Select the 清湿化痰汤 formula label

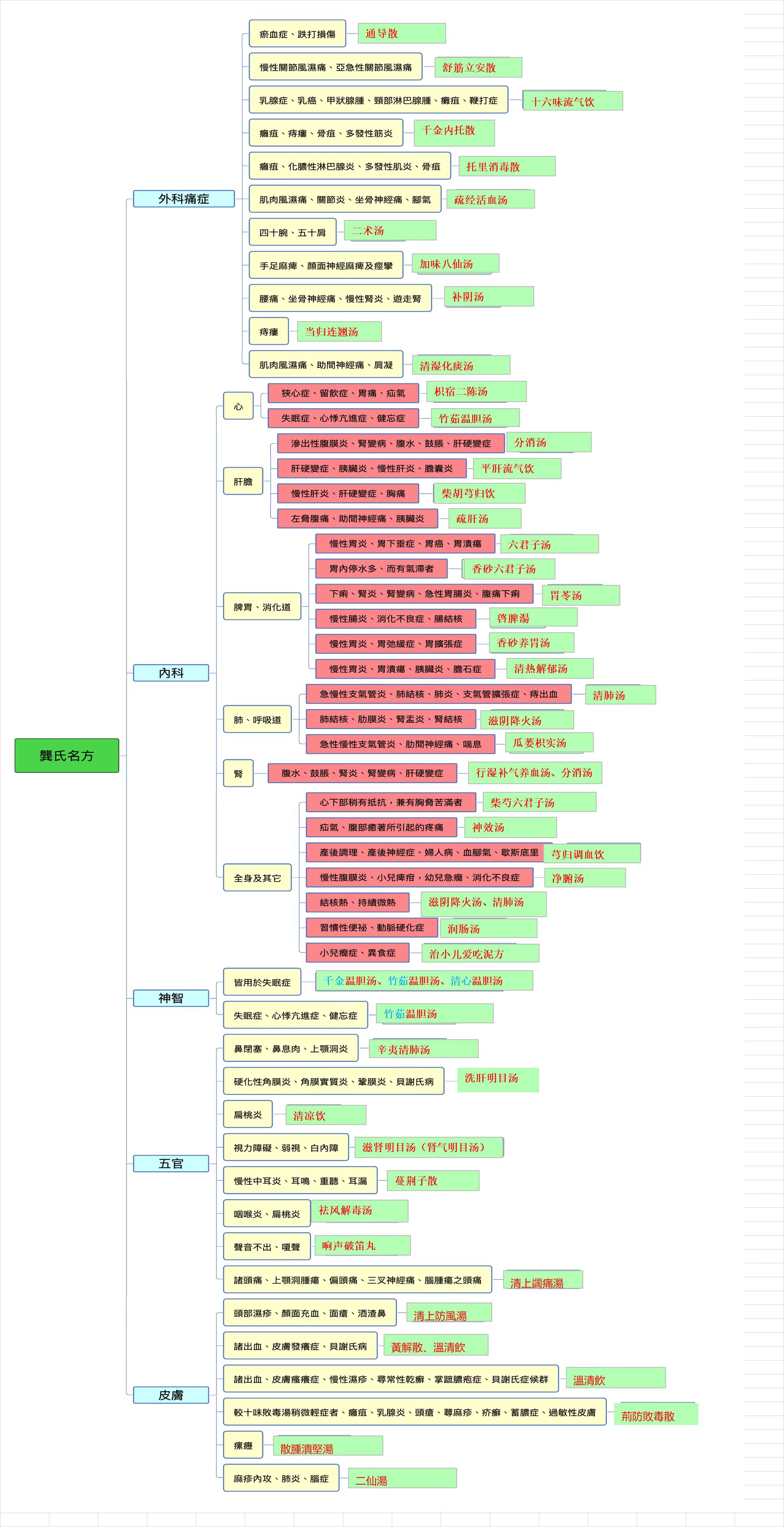[461, 365]
